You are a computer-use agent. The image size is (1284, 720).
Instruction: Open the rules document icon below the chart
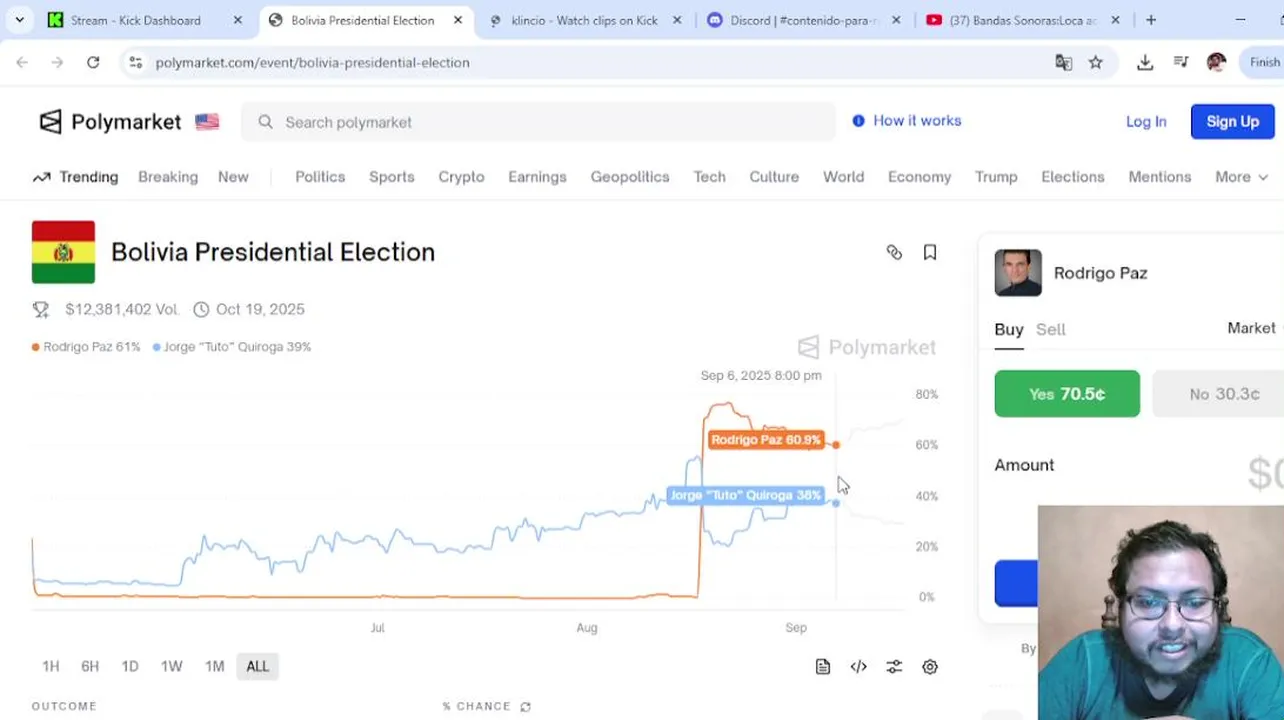tap(823, 667)
